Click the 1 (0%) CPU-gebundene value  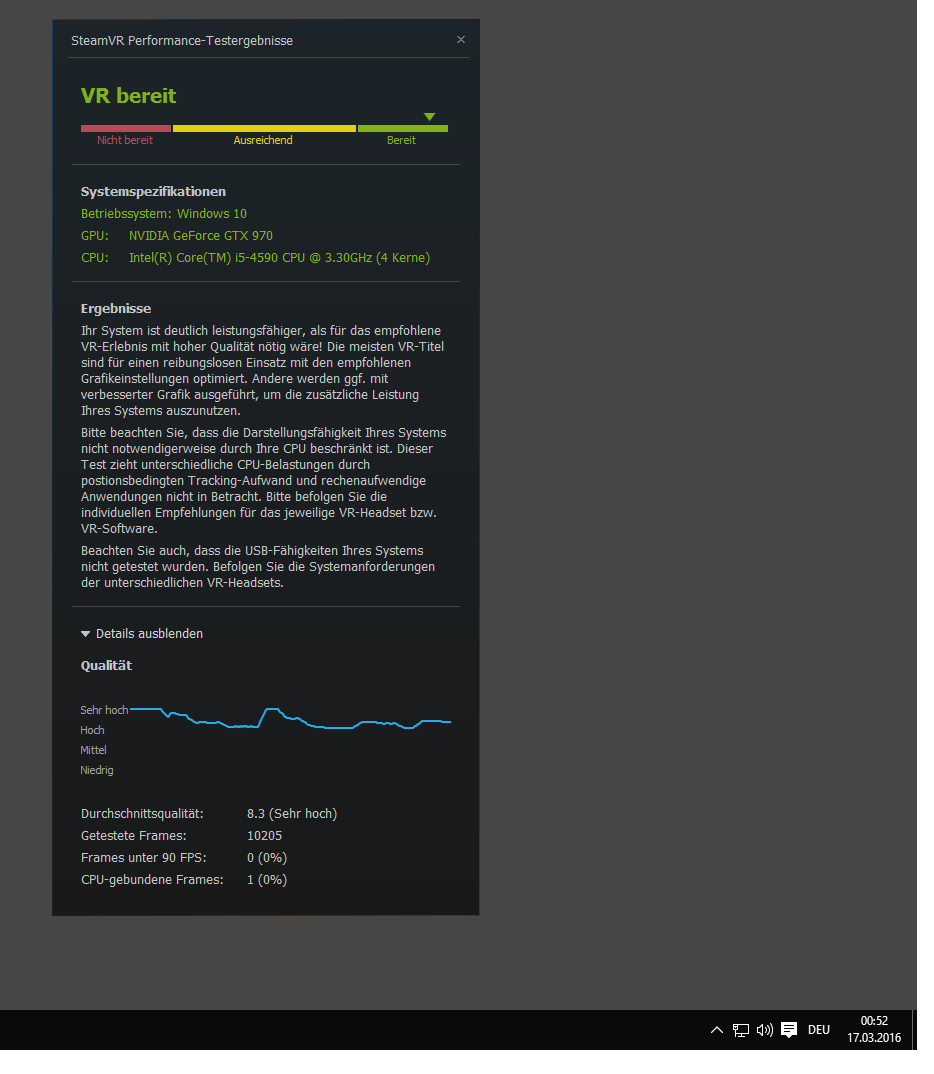pos(267,879)
